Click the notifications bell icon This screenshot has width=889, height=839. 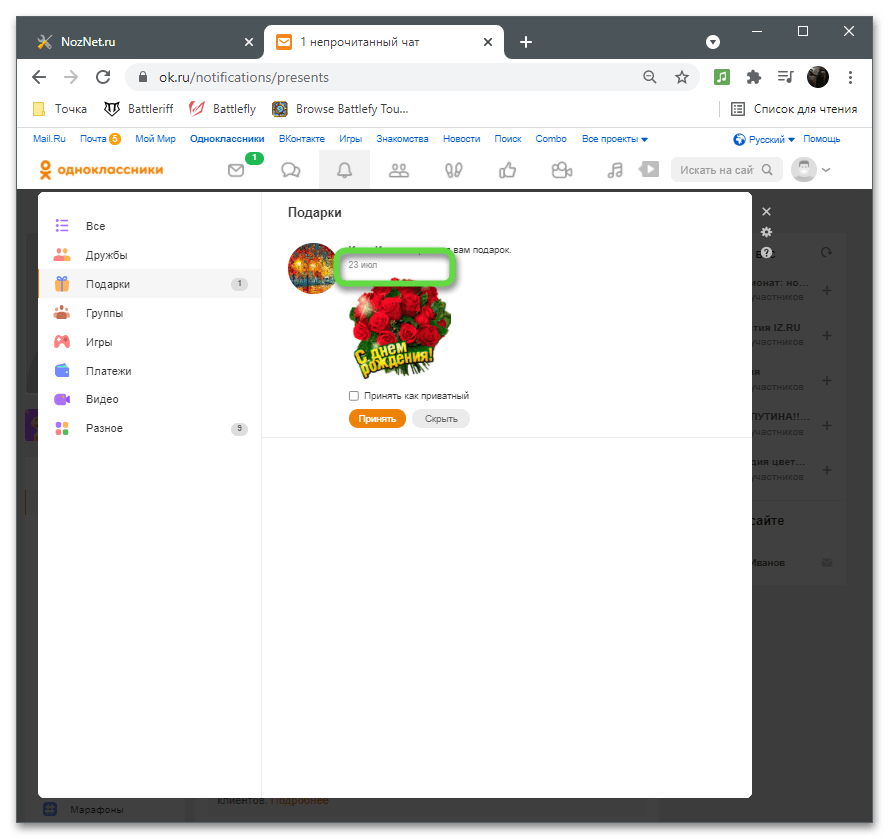345,170
